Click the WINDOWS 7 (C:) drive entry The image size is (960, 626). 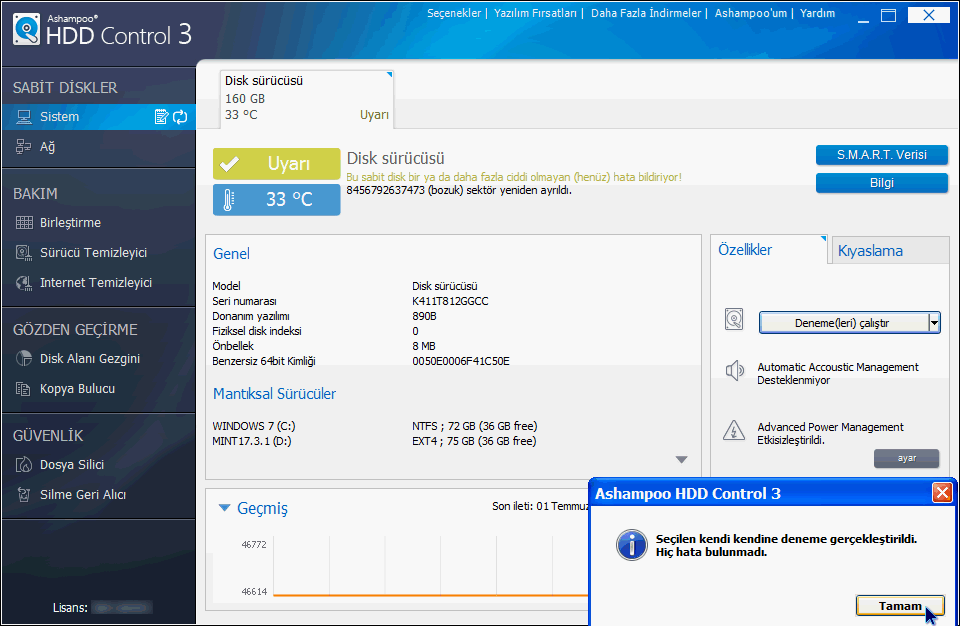point(253,426)
